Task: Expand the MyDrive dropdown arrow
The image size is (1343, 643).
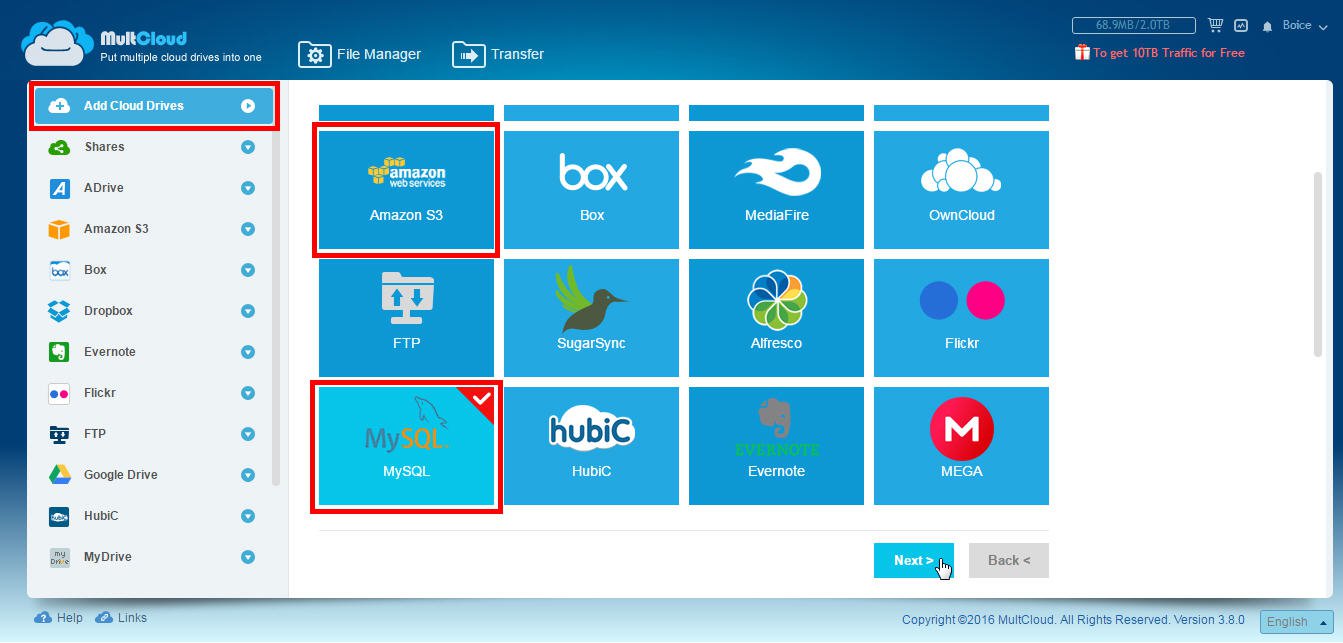Action: 248,557
